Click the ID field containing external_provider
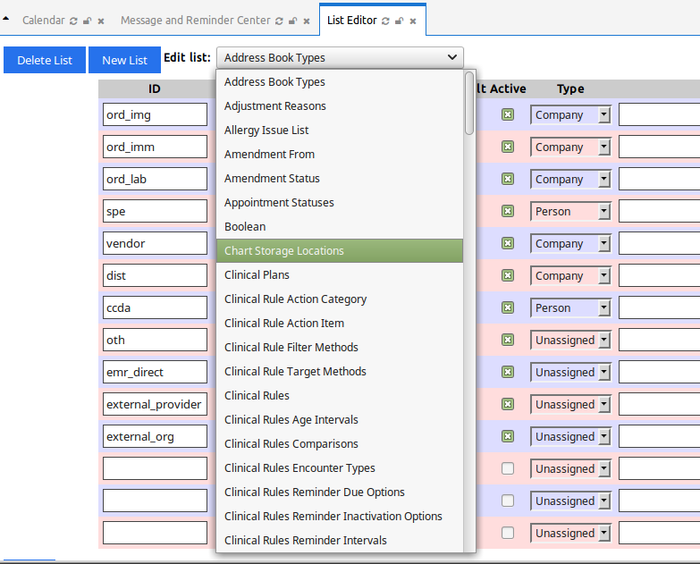The height and width of the screenshot is (564, 700). click(x=155, y=404)
